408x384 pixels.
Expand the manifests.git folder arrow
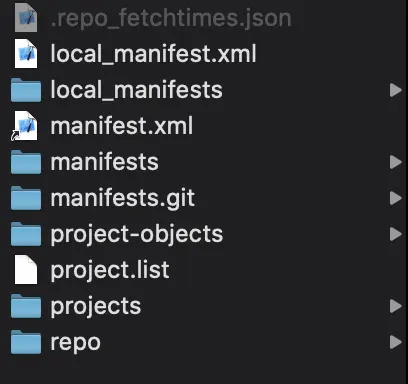396,198
